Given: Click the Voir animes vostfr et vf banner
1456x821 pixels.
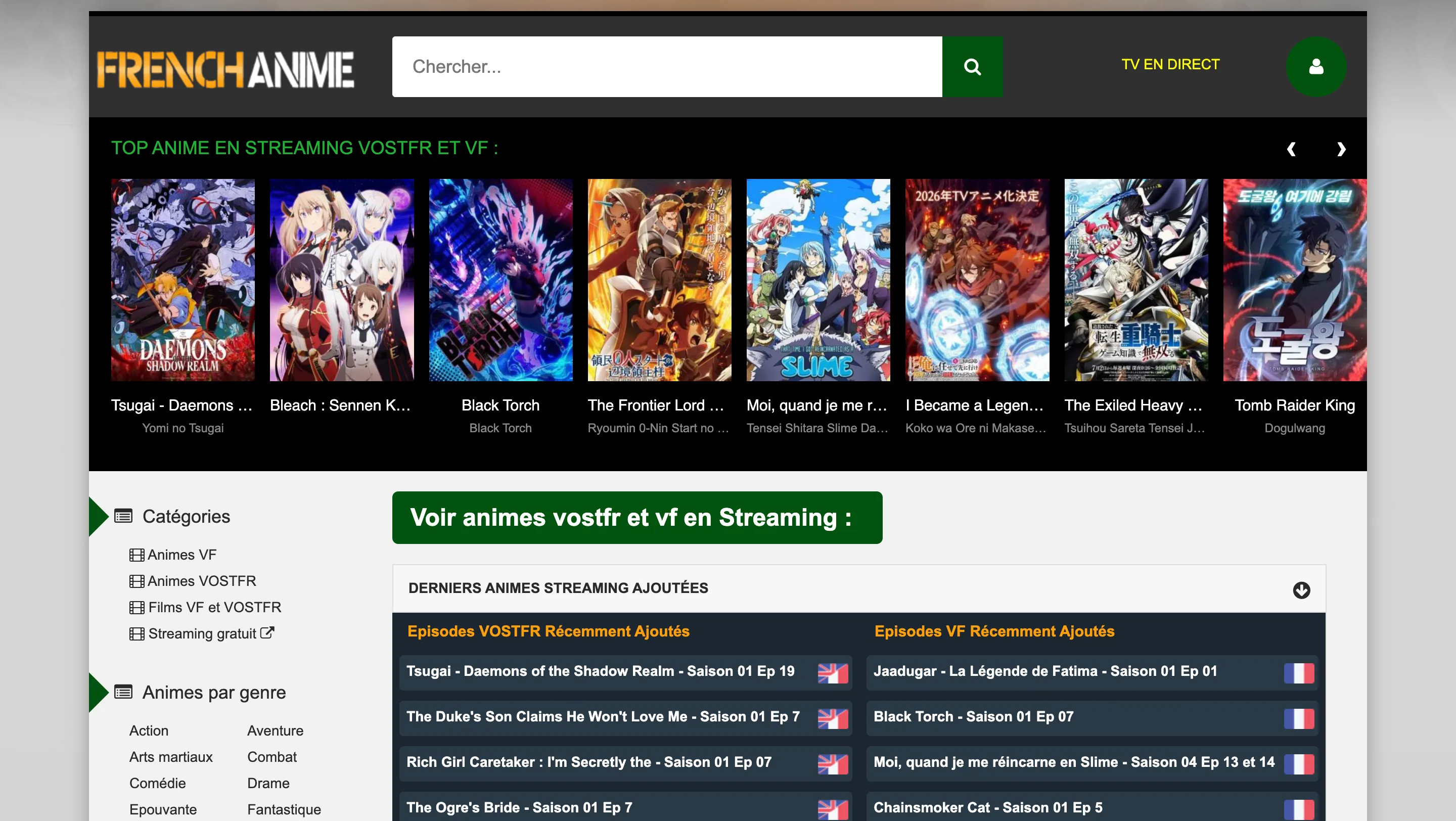Looking at the screenshot, I should [x=637, y=518].
